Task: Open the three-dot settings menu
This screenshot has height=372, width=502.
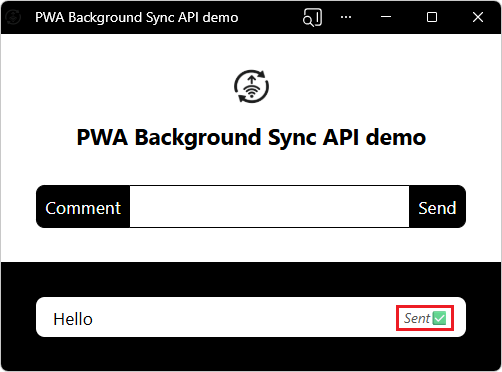Action: coord(346,17)
